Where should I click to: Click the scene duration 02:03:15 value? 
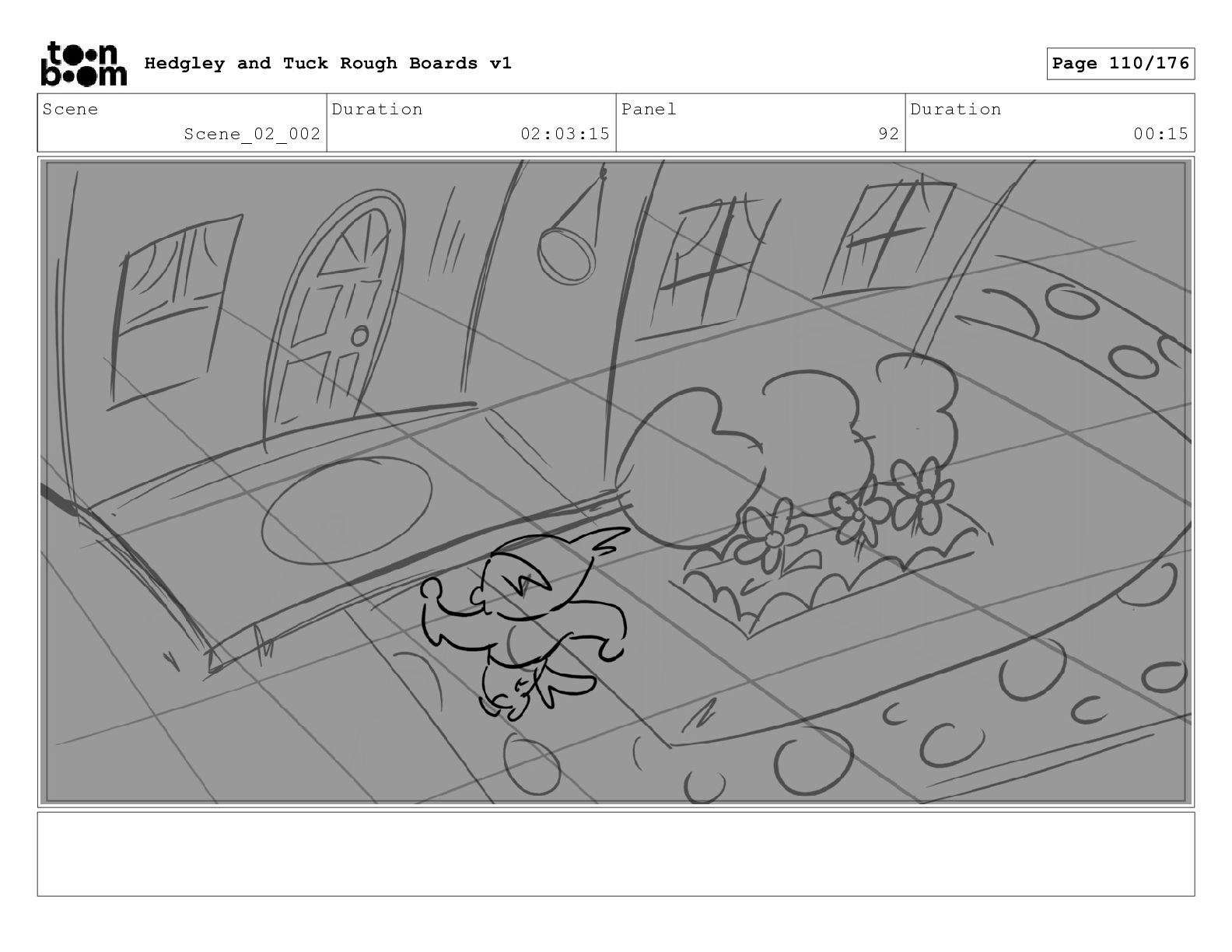click(565, 134)
